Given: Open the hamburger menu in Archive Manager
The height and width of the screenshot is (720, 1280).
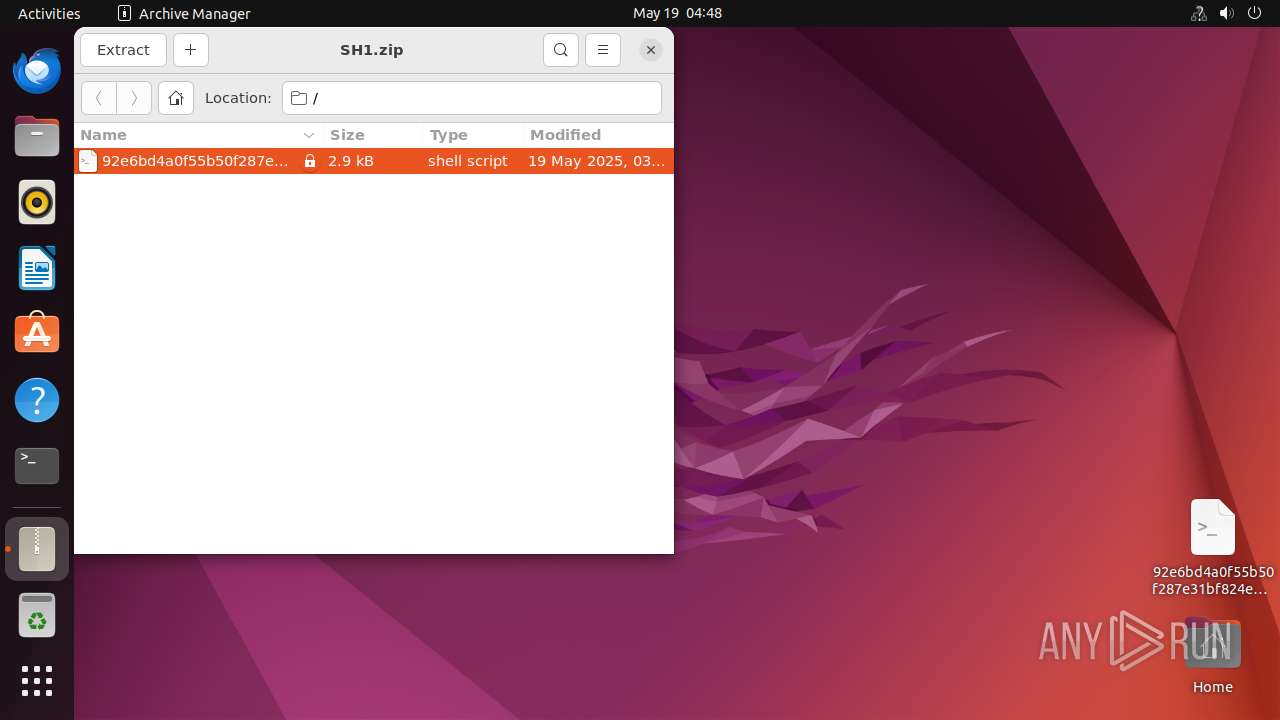Looking at the screenshot, I should point(602,50).
